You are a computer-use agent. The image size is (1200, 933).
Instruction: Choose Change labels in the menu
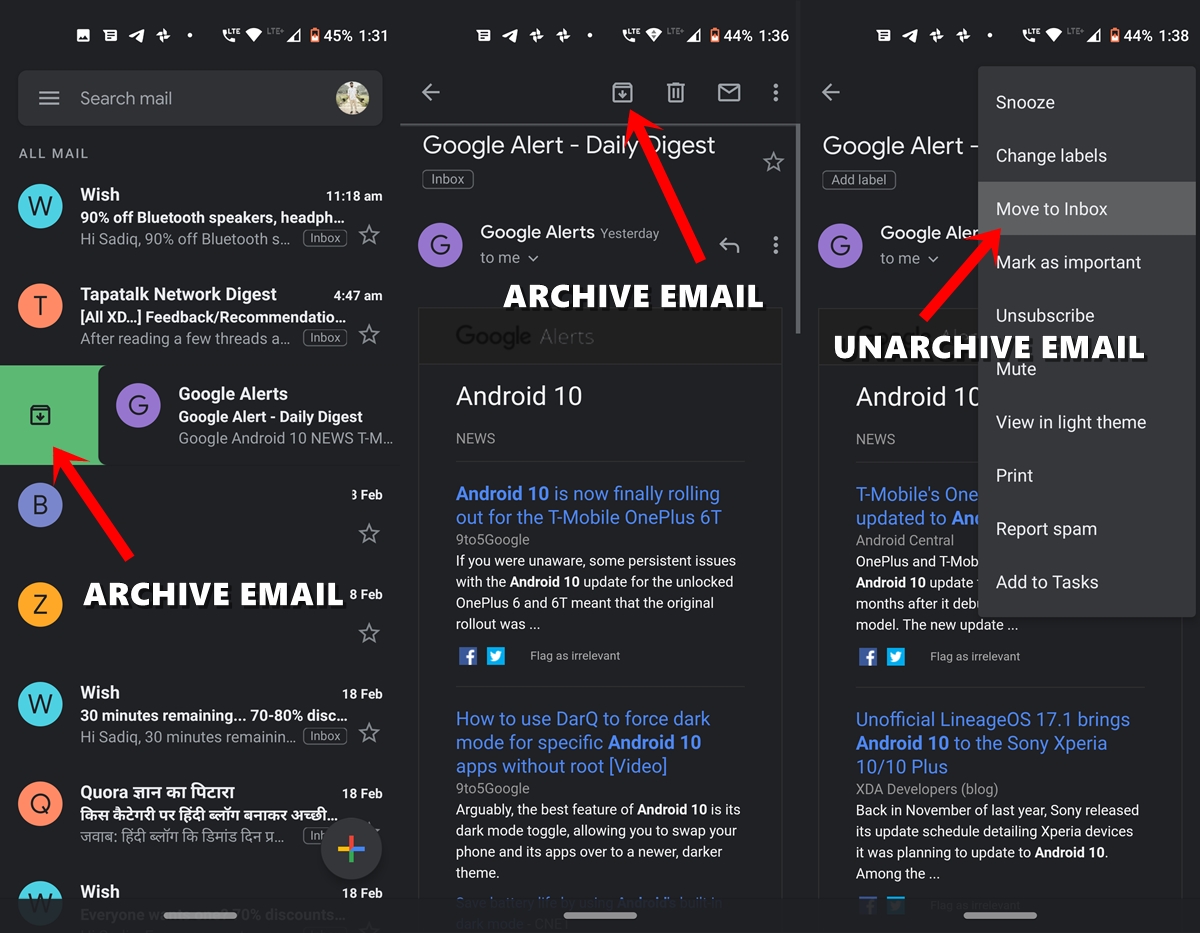pyautogui.click(x=1087, y=155)
